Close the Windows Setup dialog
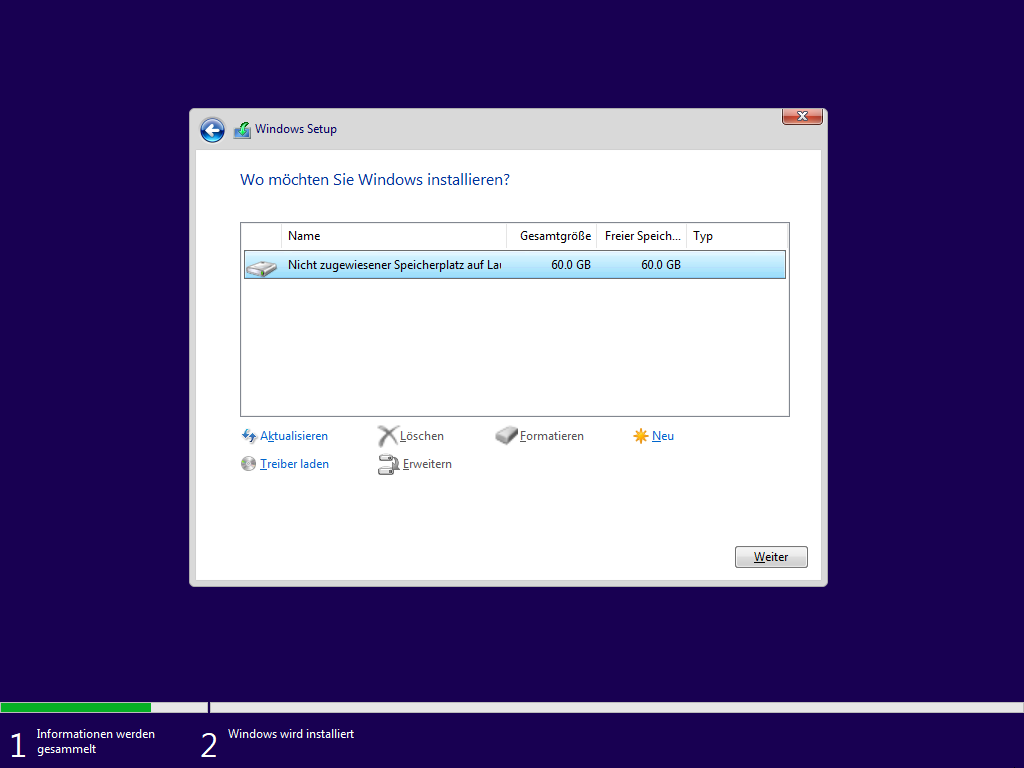 tap(802, 117)
